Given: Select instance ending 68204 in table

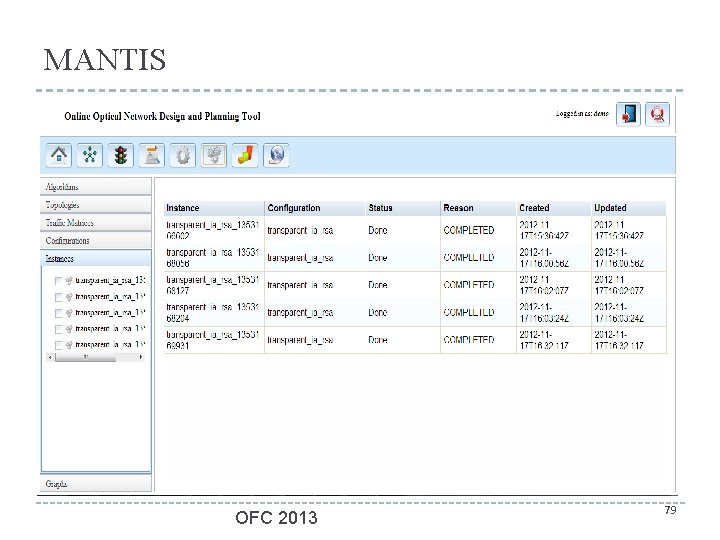Looking at the screenshot, I should pos(213,312).
